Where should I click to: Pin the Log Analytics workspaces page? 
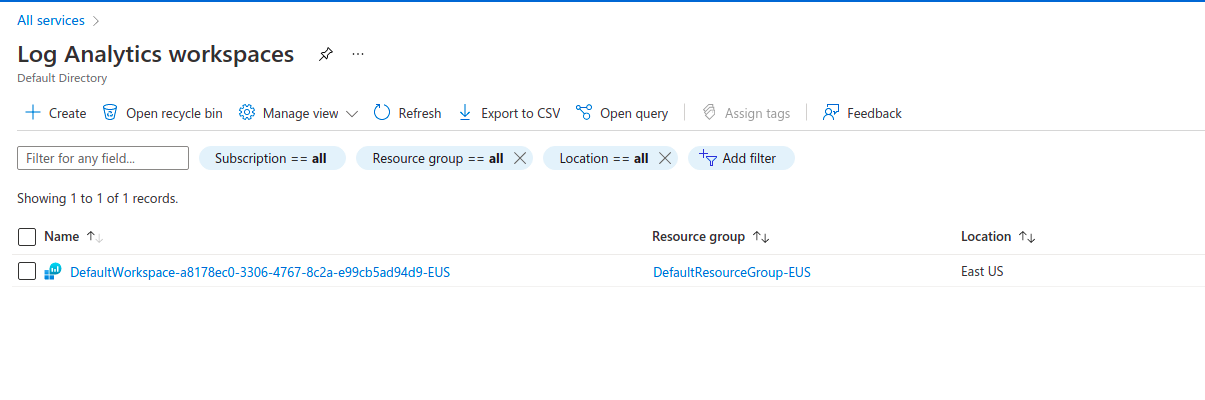(325, 54)
